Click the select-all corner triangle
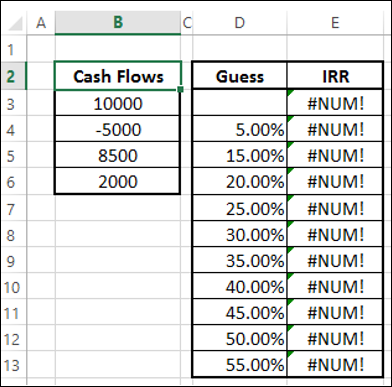Viewport: 392px width, 387px height. [x=15, y=23]
